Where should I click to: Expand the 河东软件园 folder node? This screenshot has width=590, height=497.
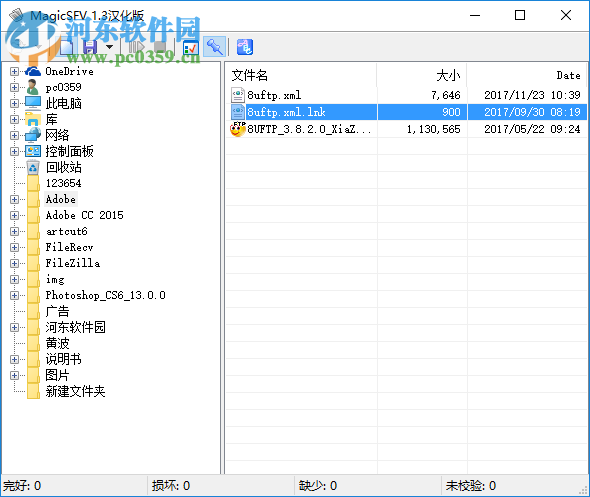14,327
